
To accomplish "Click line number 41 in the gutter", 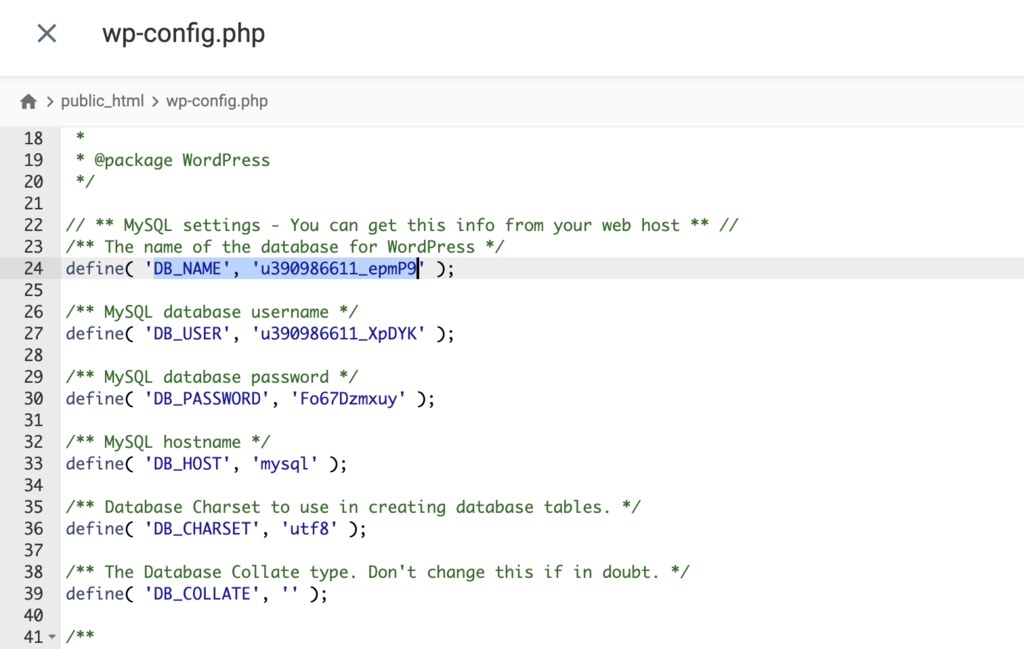I will point(33,636).
